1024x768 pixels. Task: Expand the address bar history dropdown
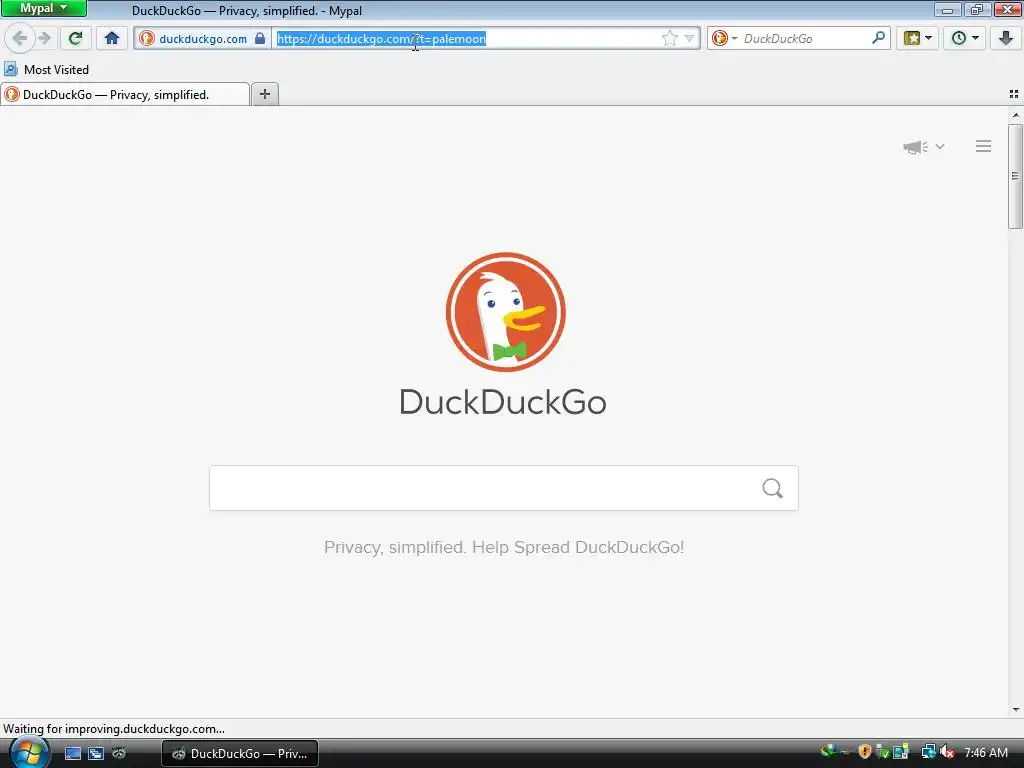pos(689,39)
